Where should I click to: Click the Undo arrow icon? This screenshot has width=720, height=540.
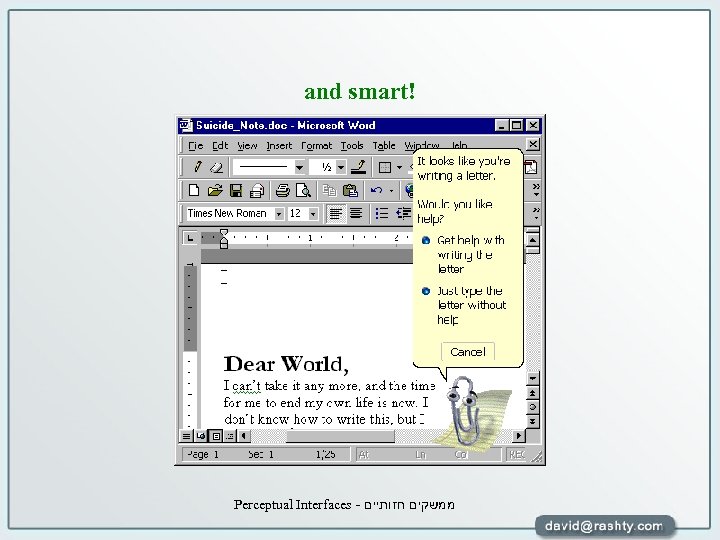tap(376, 191)
